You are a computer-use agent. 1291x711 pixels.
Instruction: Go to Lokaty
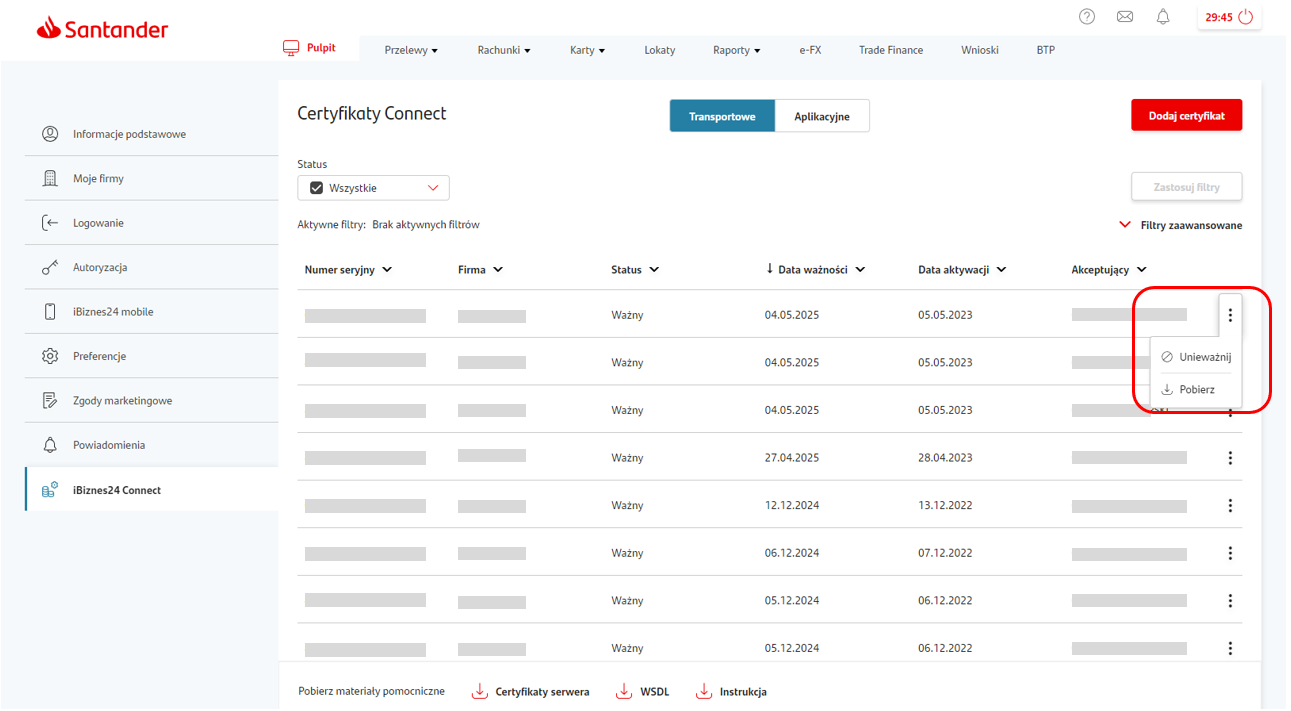point(659,50)
